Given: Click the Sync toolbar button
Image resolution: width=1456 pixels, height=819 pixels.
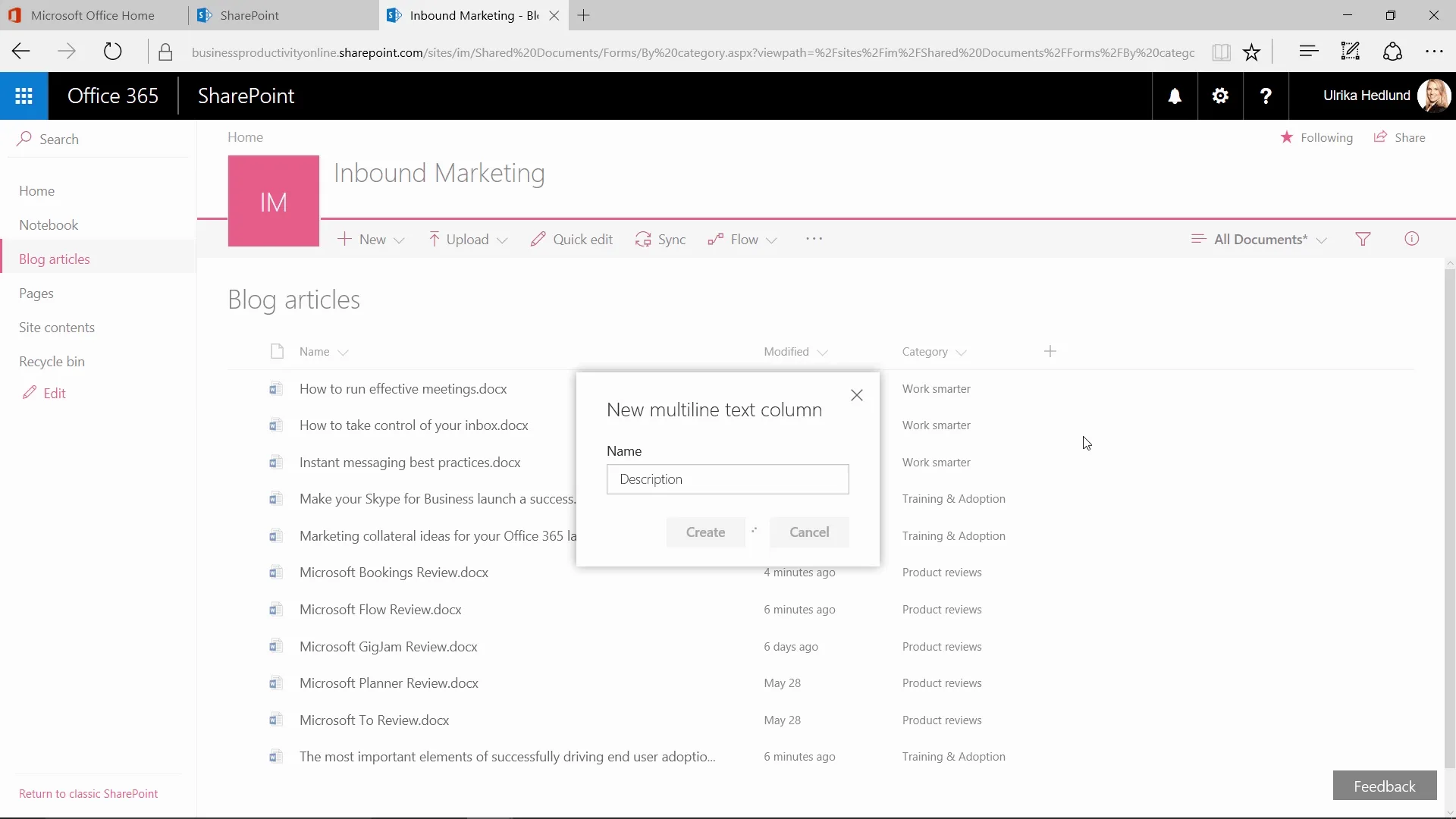Looking at the screenshot, I should 661,240.
